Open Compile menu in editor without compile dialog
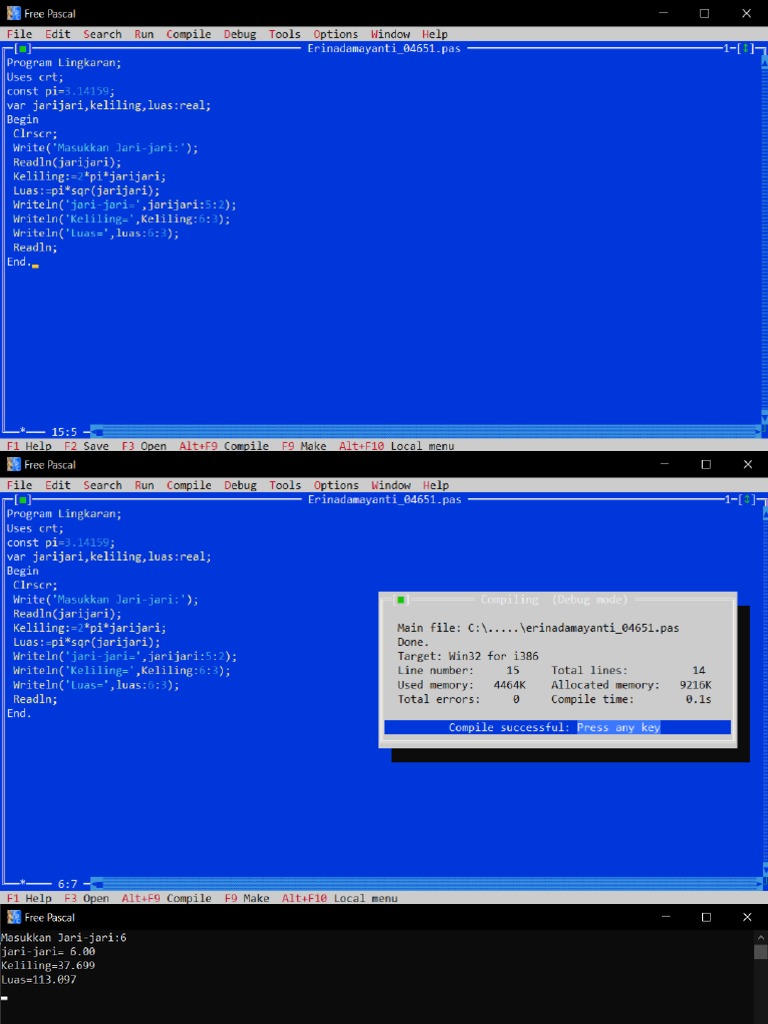The height and width of the screenshot is (1024, 768). pos(189,34)
